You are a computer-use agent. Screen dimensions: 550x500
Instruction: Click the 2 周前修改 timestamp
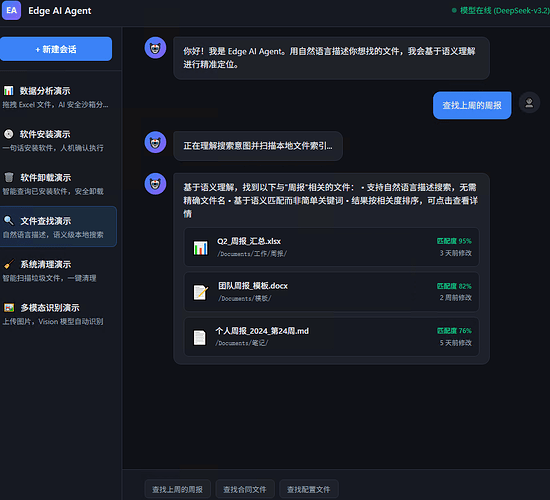(x=456, y=298)
